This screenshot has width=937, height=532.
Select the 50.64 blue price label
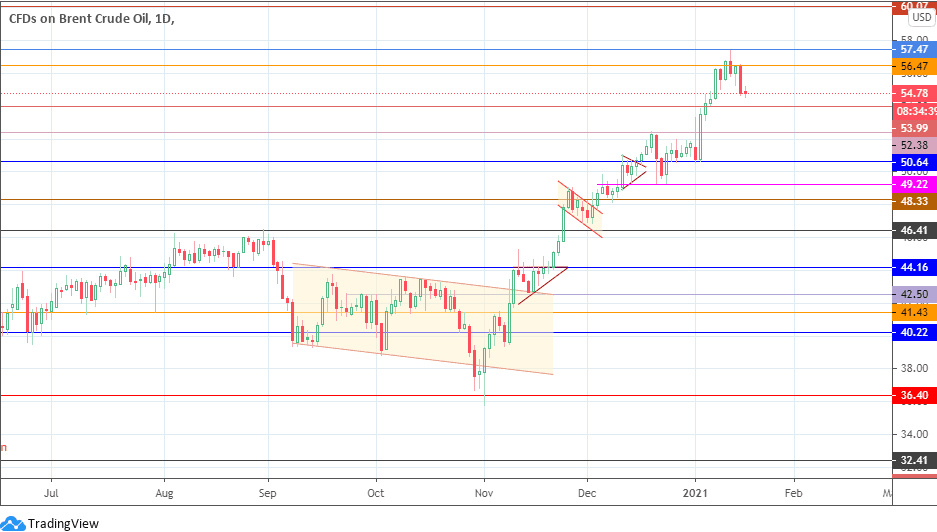[914, 162]
